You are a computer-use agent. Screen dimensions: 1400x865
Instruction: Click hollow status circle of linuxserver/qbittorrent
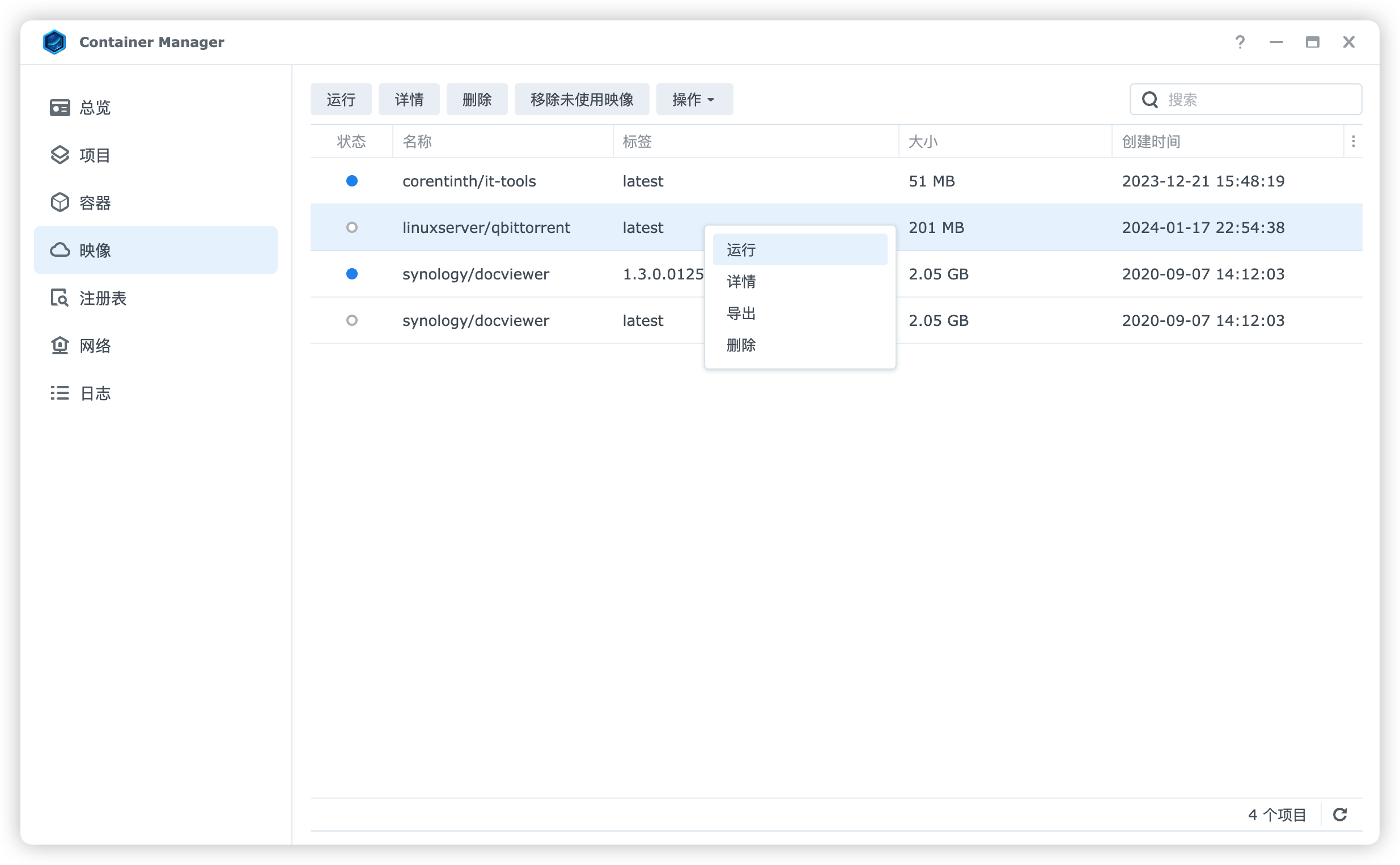click(352, 228)
